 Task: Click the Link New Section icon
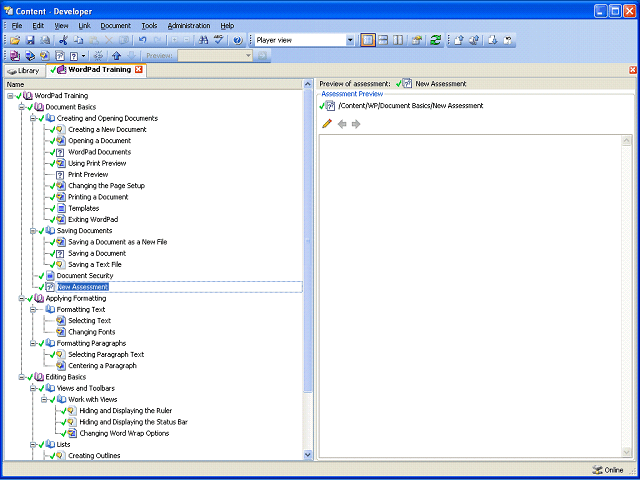pyautogui.click(x=30, y=56)
